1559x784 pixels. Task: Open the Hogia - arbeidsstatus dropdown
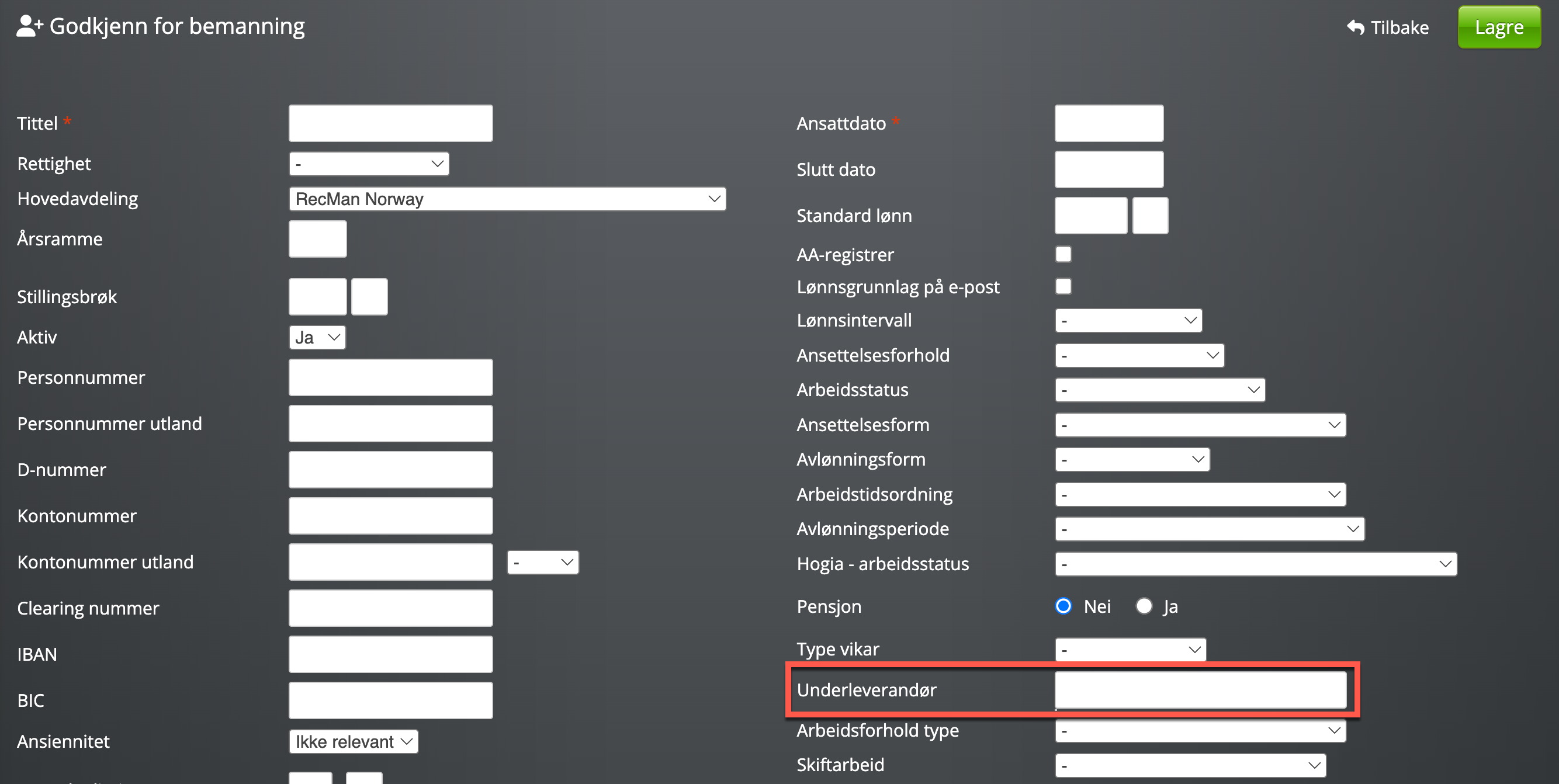click(x=1255, y=564)
